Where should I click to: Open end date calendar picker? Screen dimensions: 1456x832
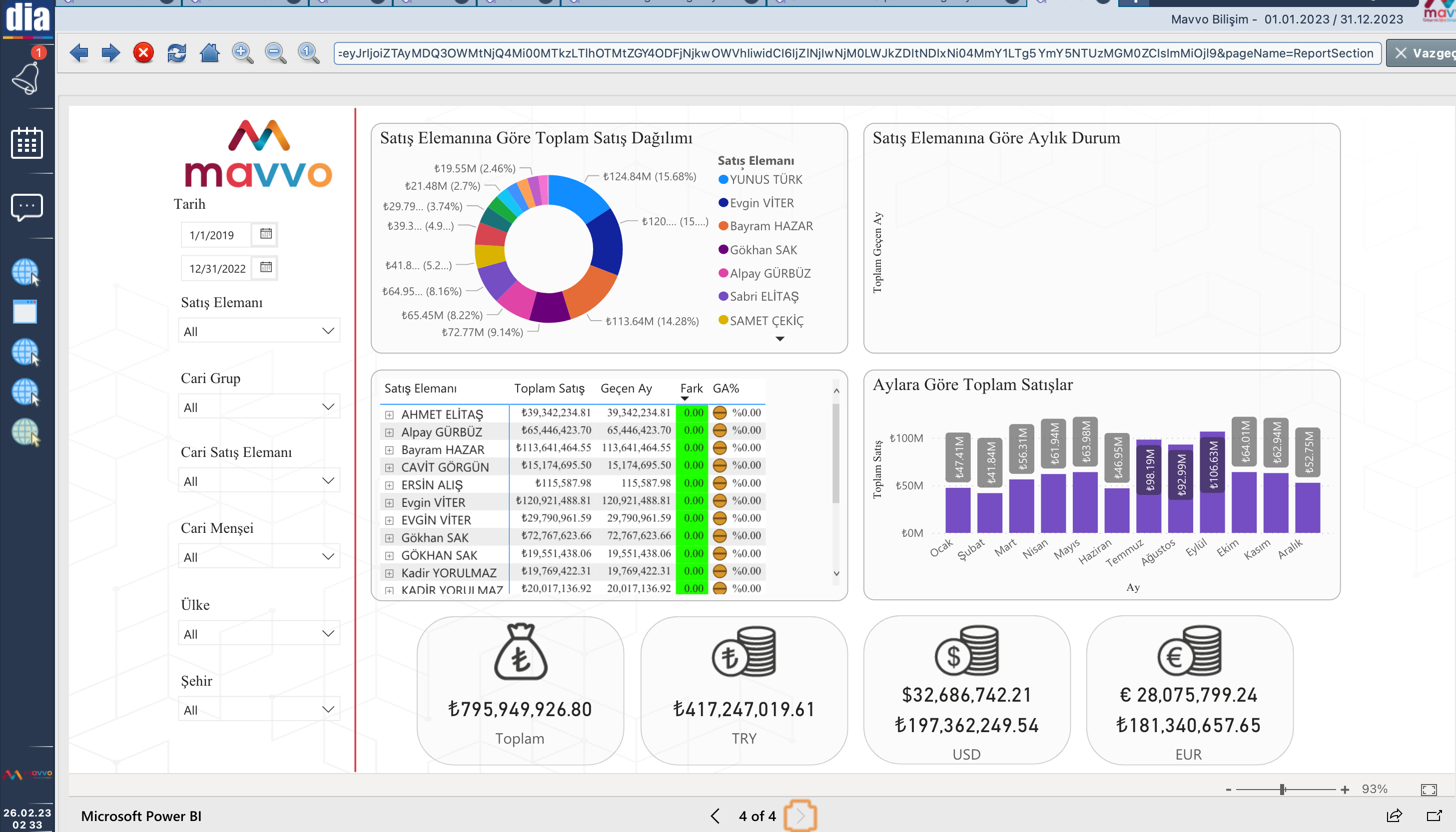[x=266, y=268]
